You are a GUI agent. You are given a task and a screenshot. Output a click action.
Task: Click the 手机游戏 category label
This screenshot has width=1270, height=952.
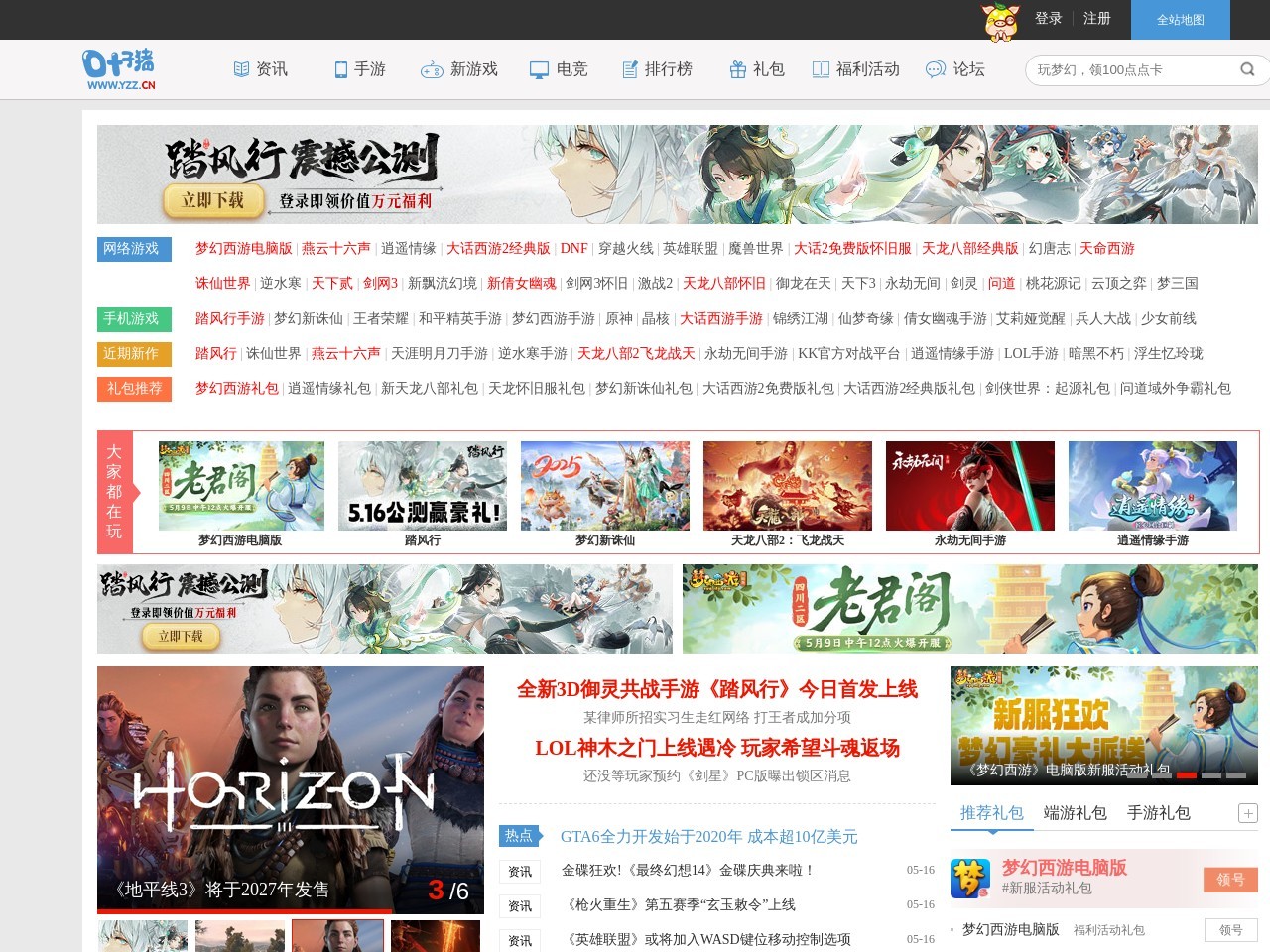[135, 318]
